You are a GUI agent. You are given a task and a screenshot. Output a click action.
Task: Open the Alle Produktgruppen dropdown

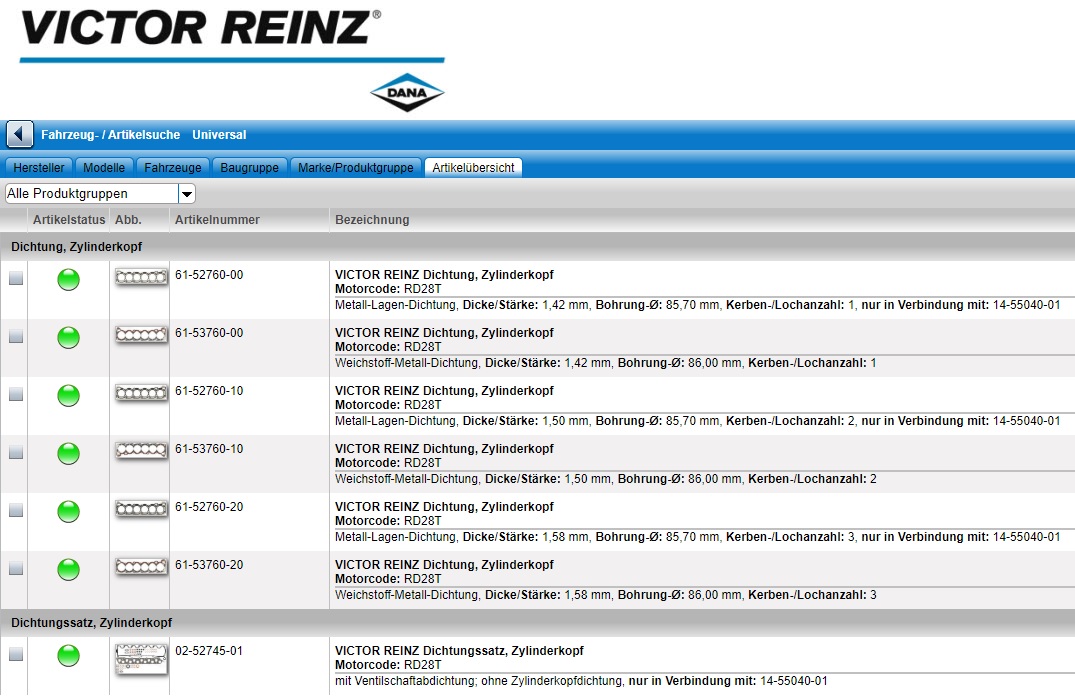pyautogui.click(x=187, y=193)
